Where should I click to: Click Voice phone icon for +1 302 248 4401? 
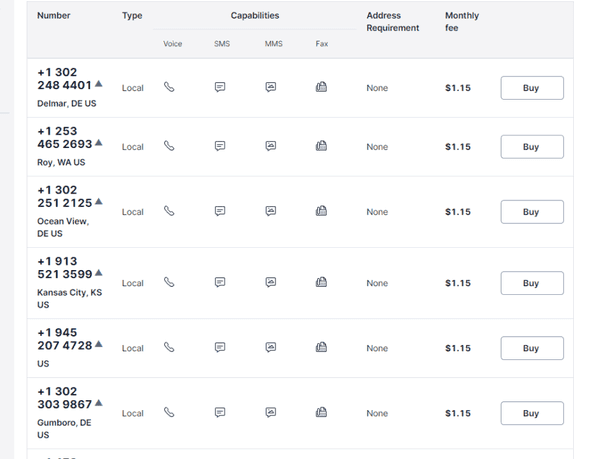click(x=169, y=87)
